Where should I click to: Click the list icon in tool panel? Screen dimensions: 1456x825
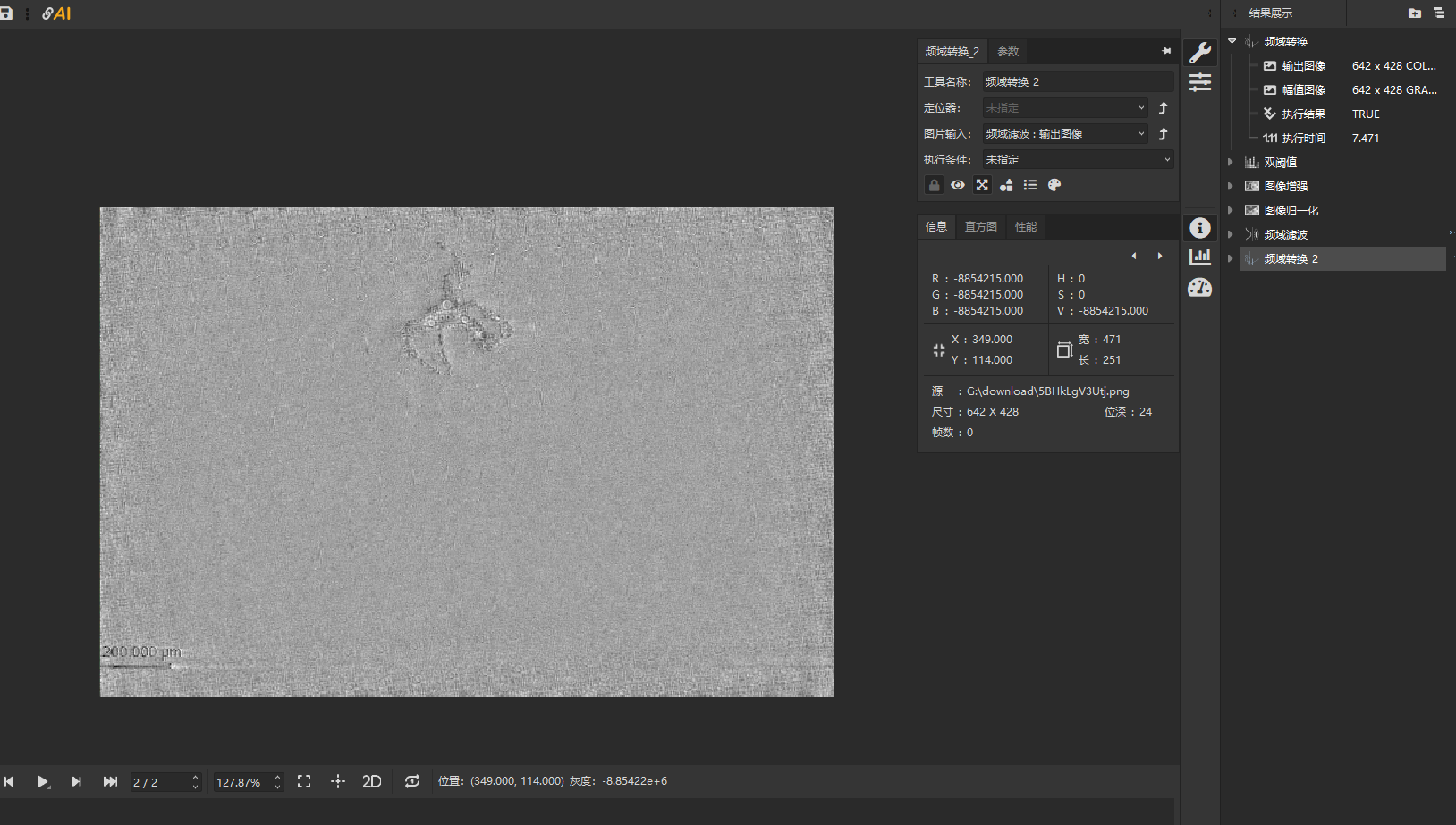[x=1030, y=185]
